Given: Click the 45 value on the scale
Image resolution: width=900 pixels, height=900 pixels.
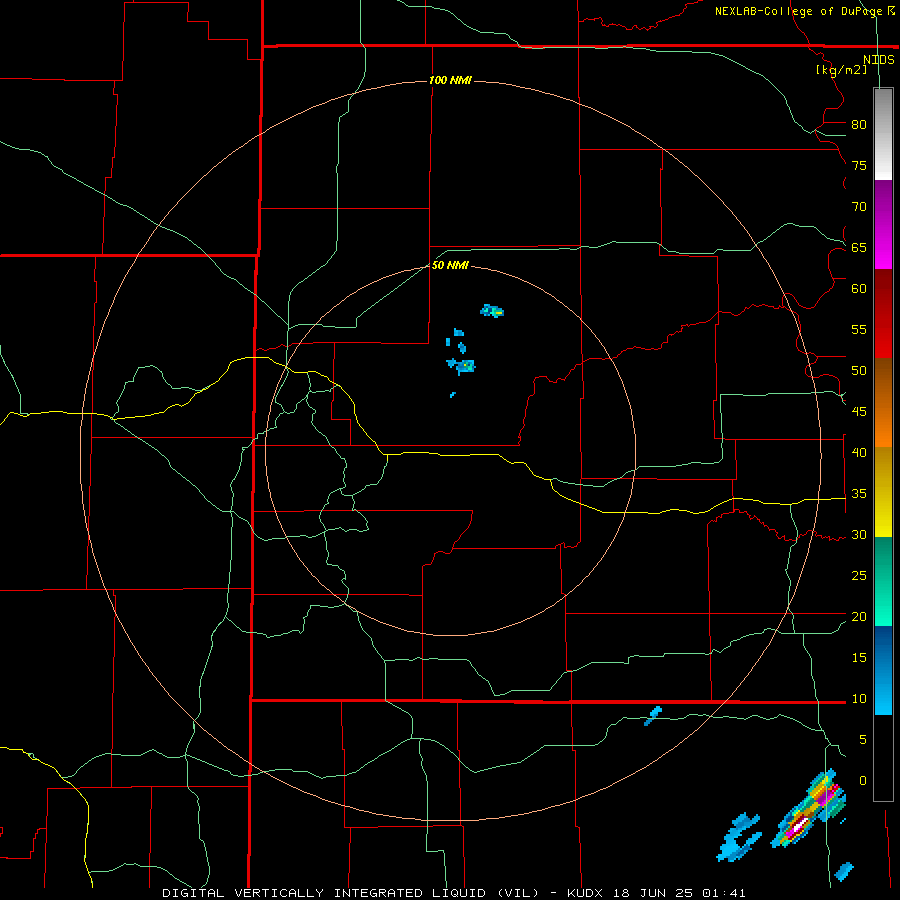Looking at the screenshot, I should point(859,412).
